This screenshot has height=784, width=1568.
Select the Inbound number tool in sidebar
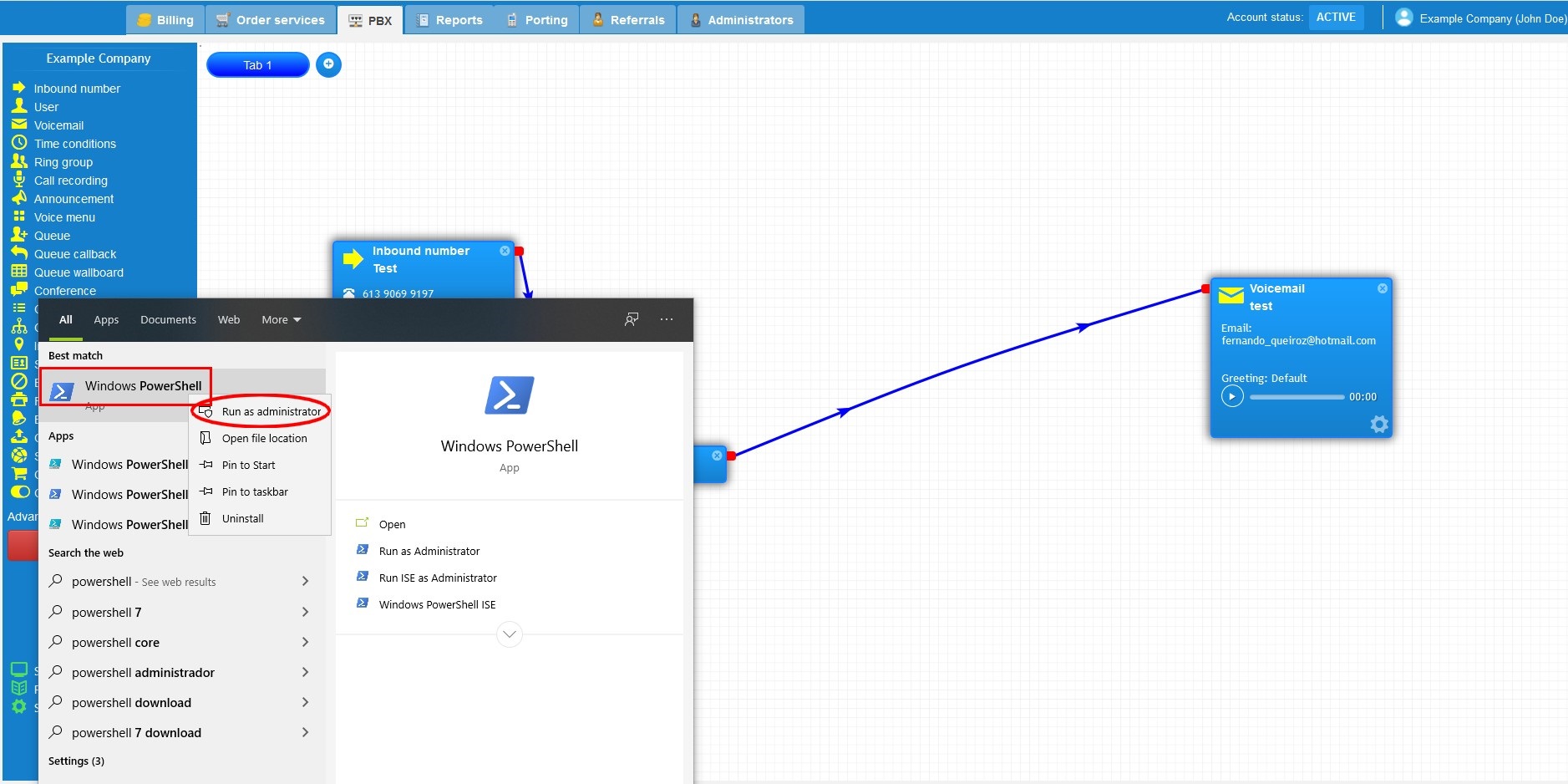[75, 88]
